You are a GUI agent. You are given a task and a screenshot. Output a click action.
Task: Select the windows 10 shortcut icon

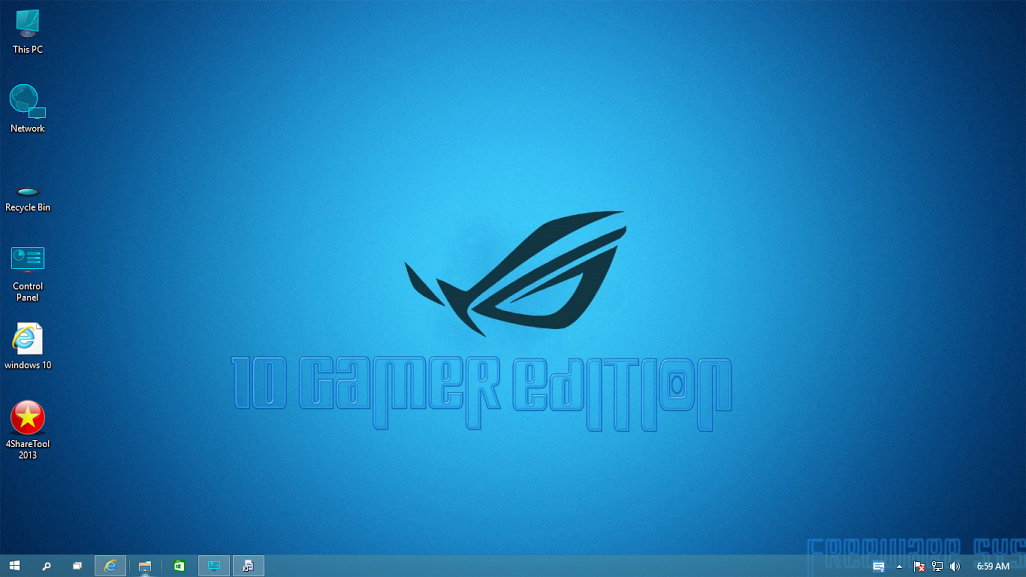coord(27,346)
